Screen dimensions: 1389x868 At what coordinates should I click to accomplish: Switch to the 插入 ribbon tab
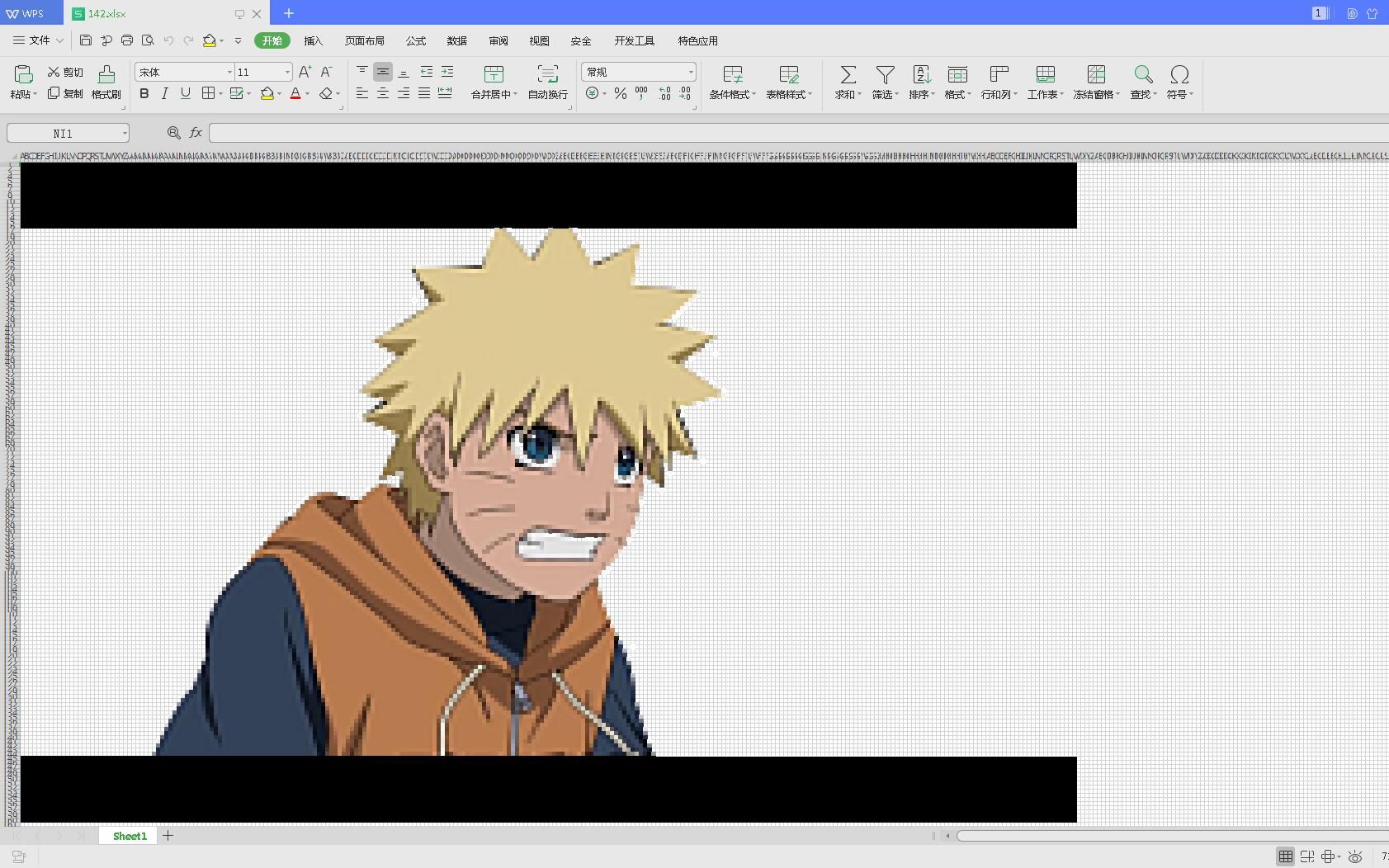[313, 40]
